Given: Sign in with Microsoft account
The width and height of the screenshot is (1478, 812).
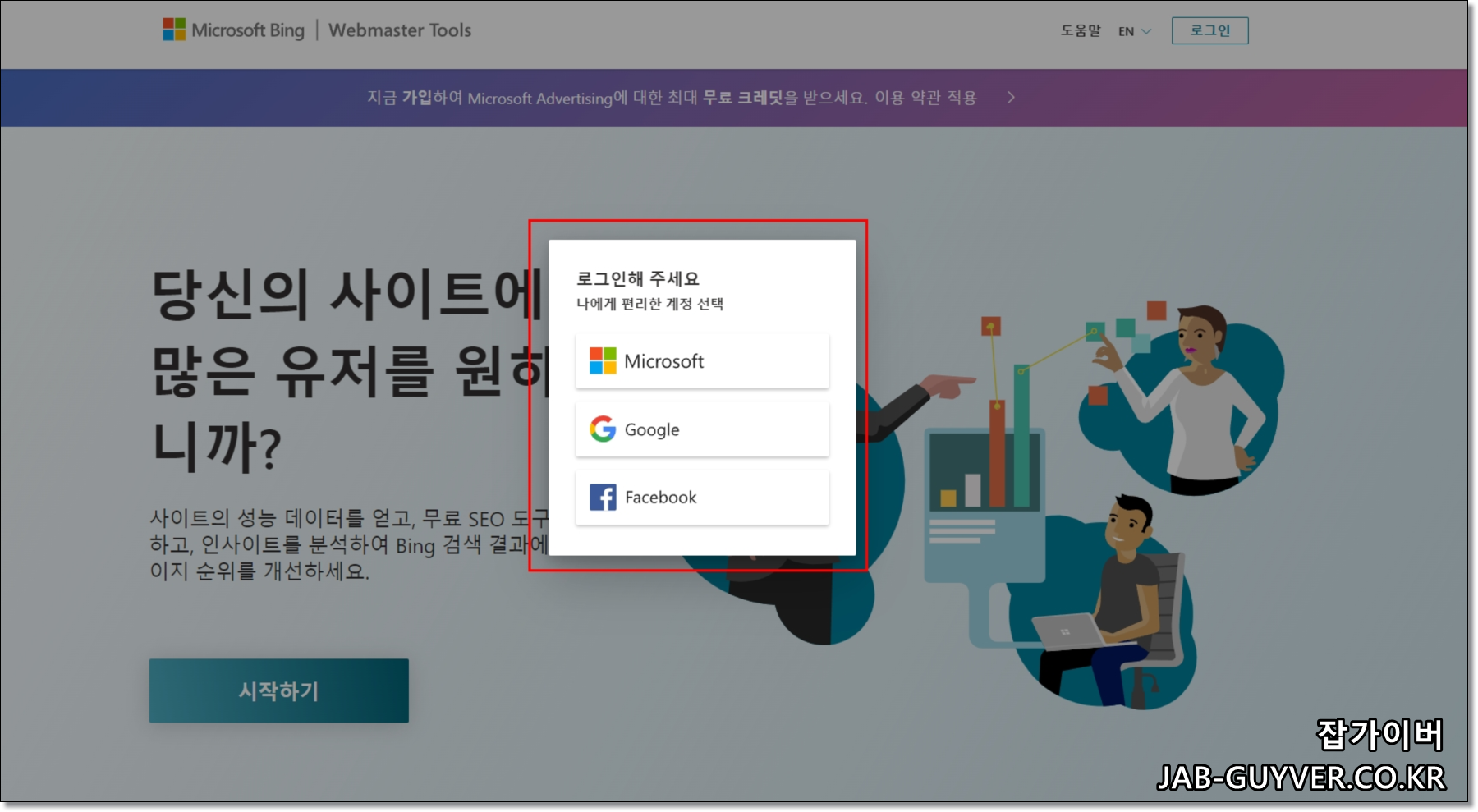Looking at the screenshot, I should coord(702,360).
